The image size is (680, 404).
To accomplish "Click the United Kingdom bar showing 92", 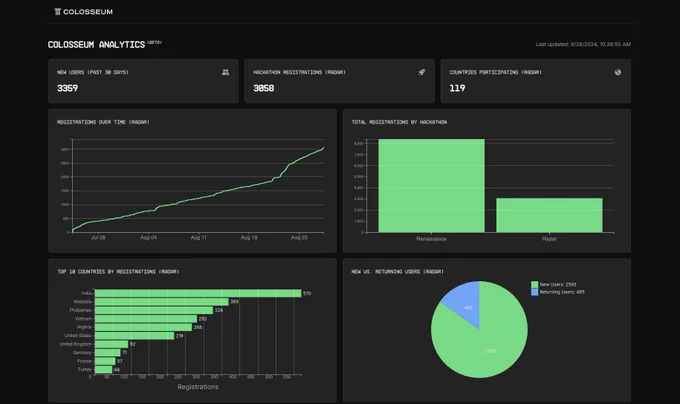I will (x=111, y=344).
